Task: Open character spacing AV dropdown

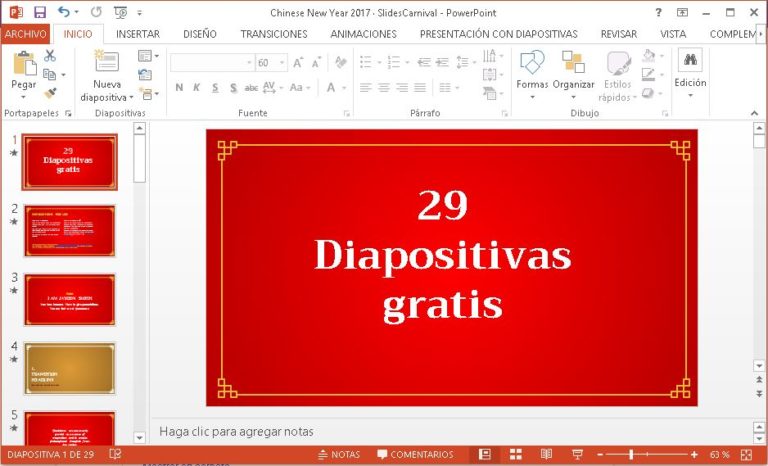Action: [x=272, y=88]
